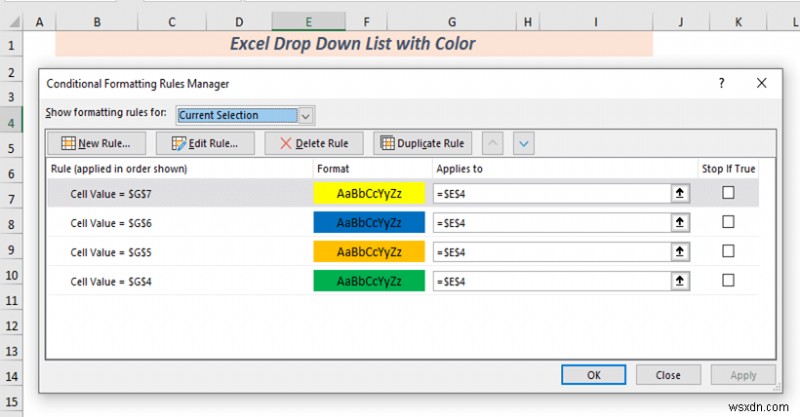Click the blue format preview swatch

pyautogui.click(x=369, y=223)
